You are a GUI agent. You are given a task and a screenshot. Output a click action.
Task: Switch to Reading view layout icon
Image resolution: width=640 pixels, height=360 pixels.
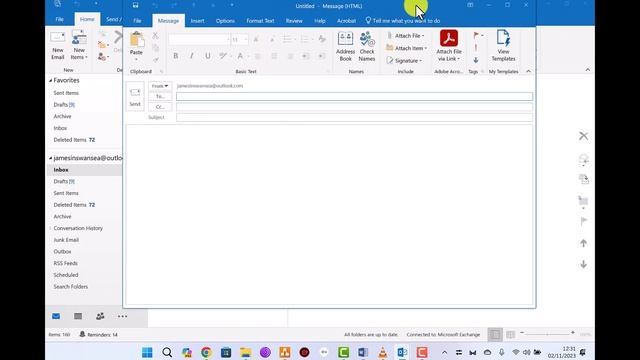pyautogui.click(x=510, y=335)
